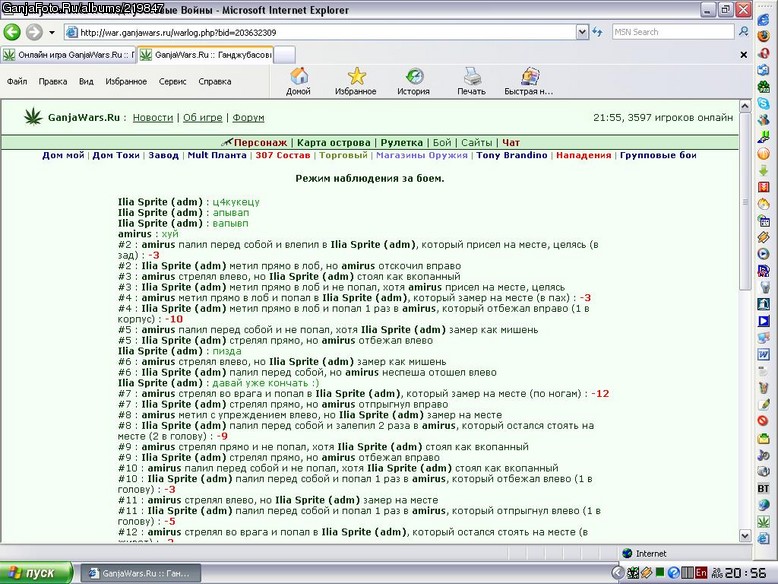The width and height of the screenshot is (778, 584).
Task: Click the search magnifier icon next to MSN Search
Action: [743, 32]
